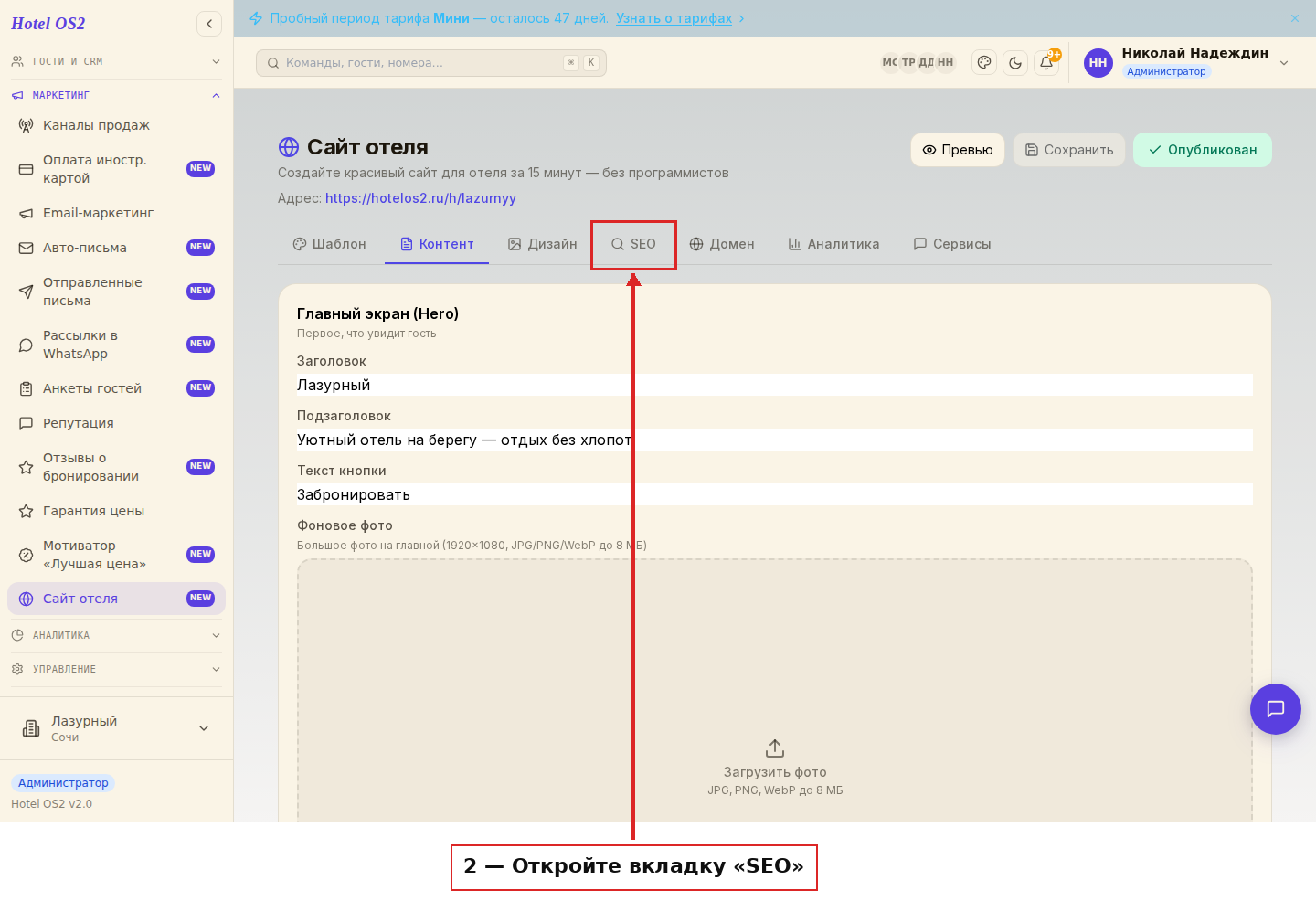
Task: Expand the Гости и CRM section
Action: [x=116, y=61]
